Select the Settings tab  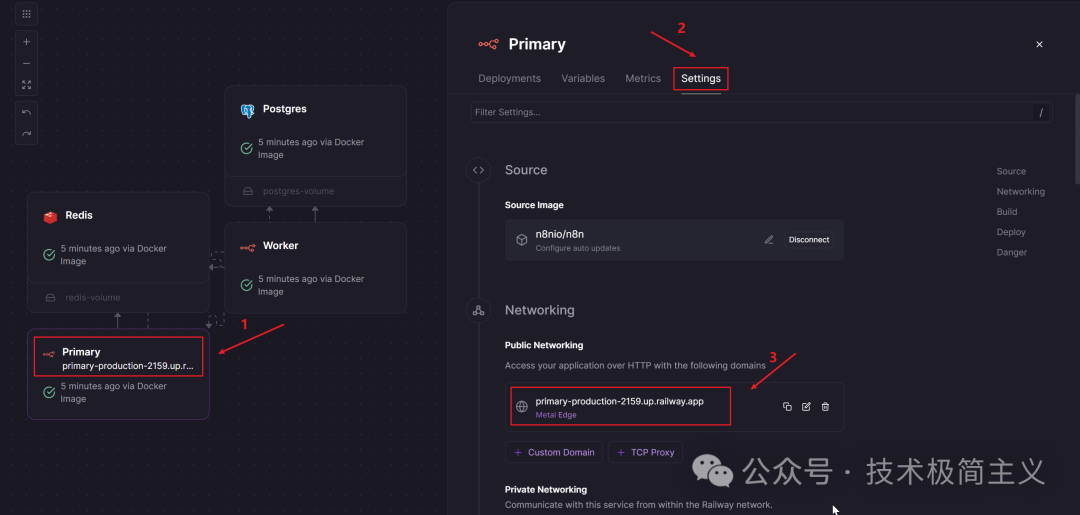pyautogui.click(x=700, y=78)
